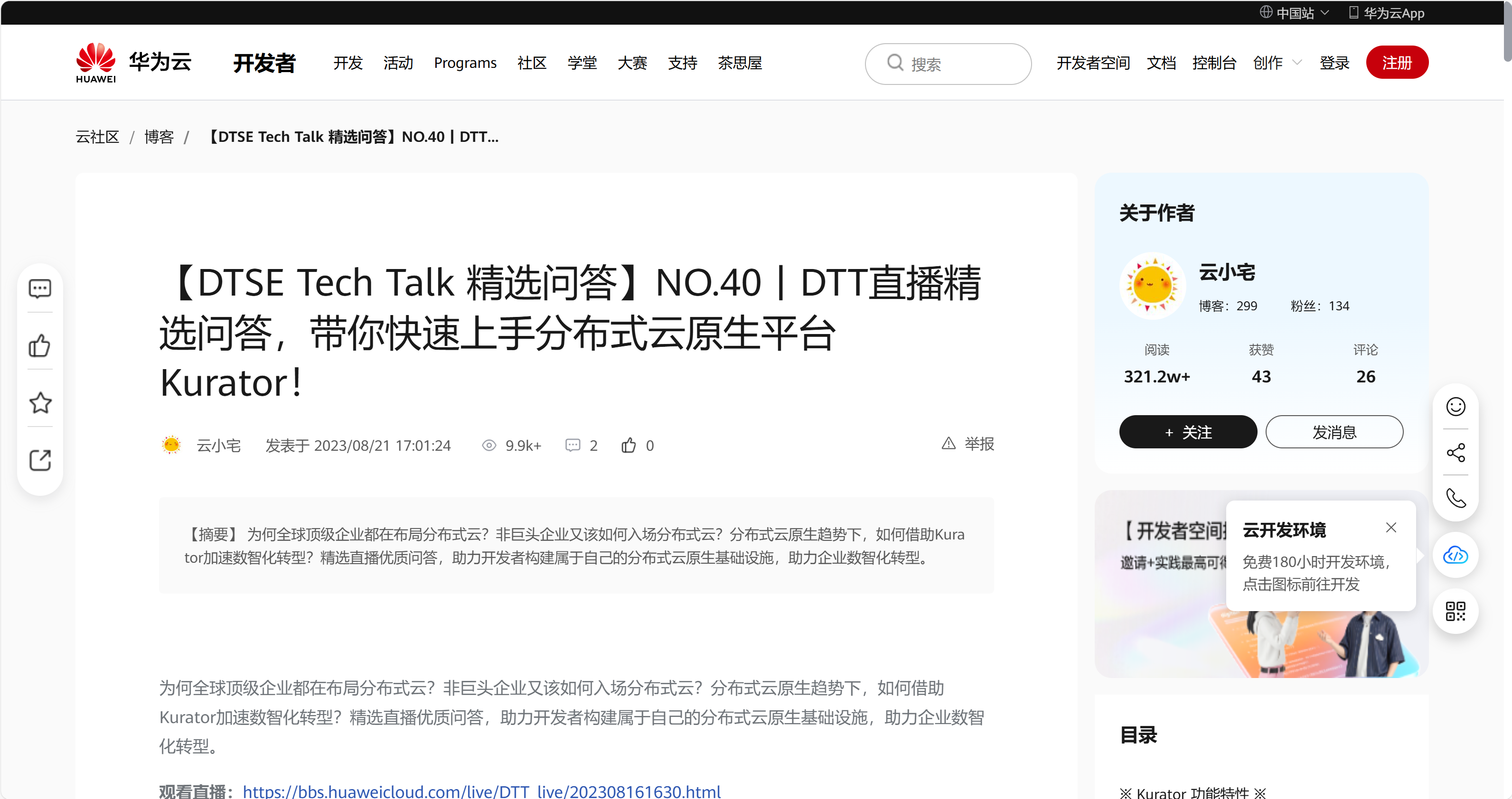1512x799 pixels.
Task: Open the 社区 navigation menu
Action: (531, 63)
